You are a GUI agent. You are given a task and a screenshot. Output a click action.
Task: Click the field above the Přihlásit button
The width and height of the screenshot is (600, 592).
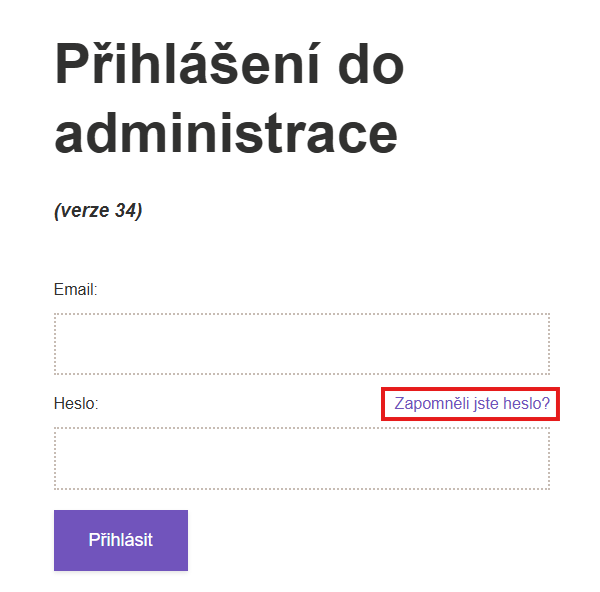(x=301, y=459)
